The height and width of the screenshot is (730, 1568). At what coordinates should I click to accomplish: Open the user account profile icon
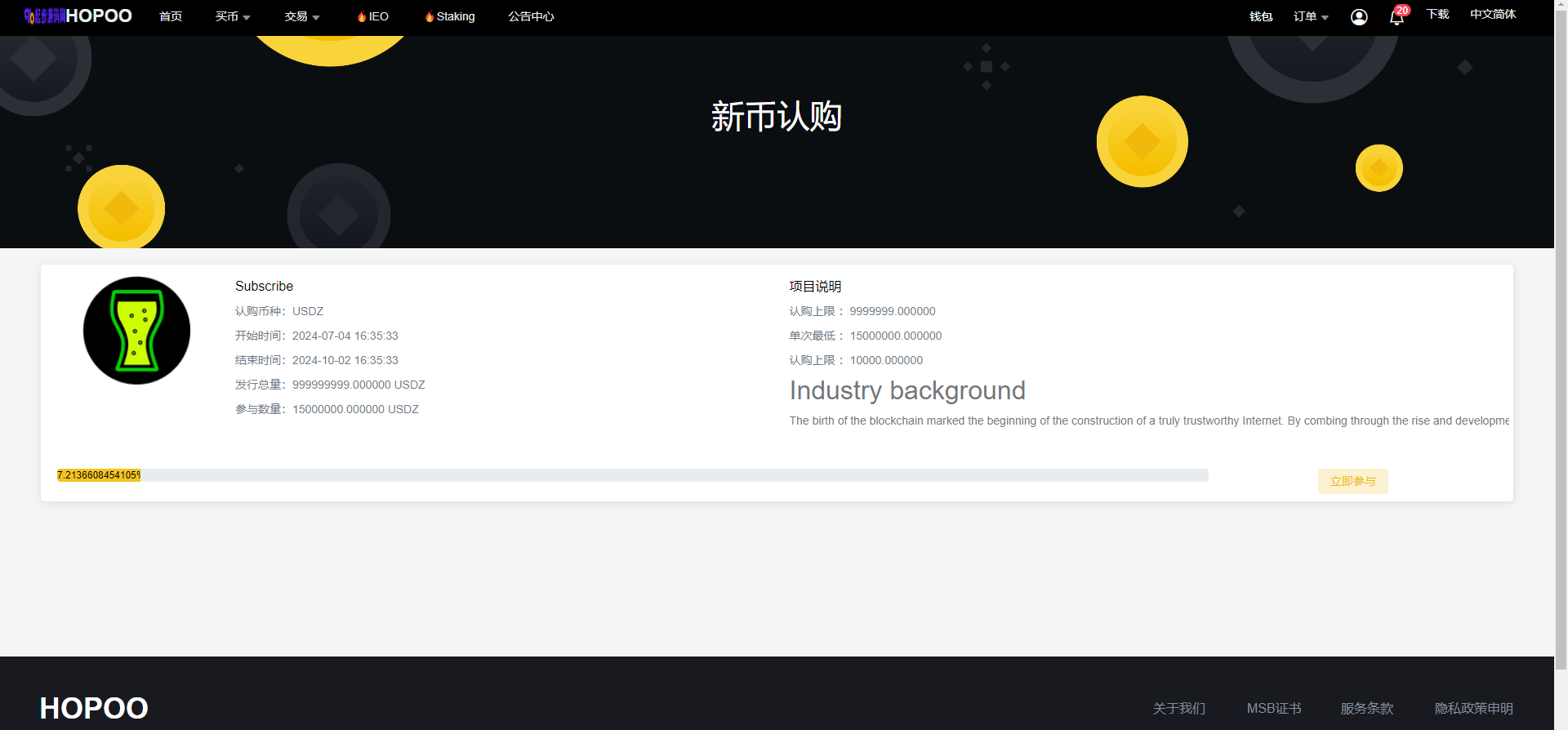[x=1359, y=17]
